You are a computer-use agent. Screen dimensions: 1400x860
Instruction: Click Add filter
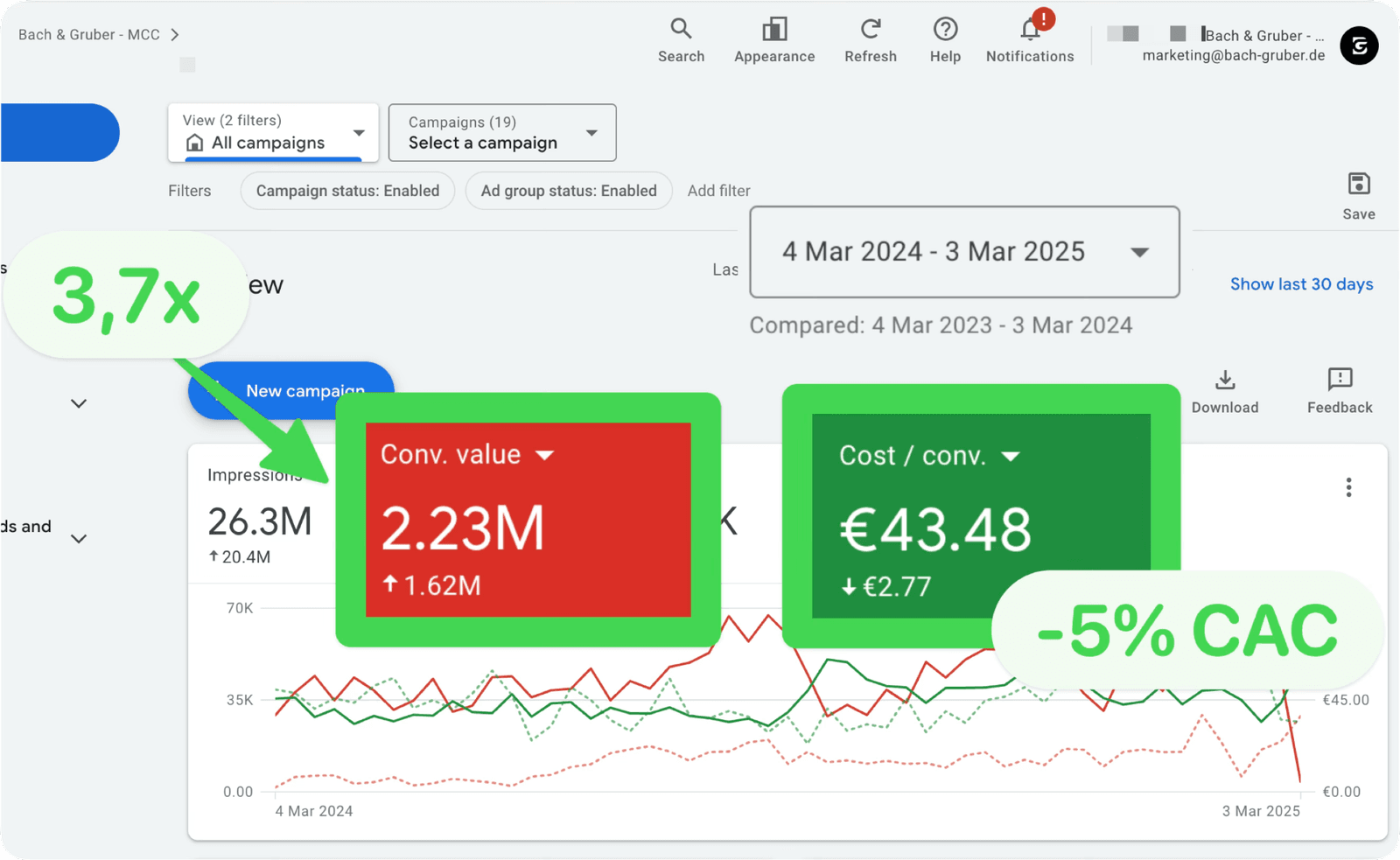click(x=718, y=191)
